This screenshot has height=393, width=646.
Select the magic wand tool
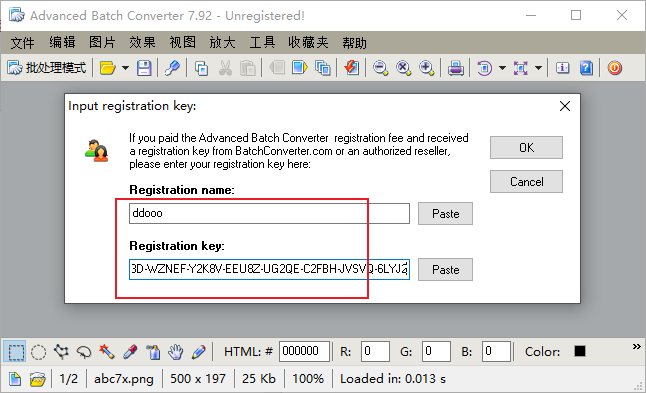tap(107, 352)
